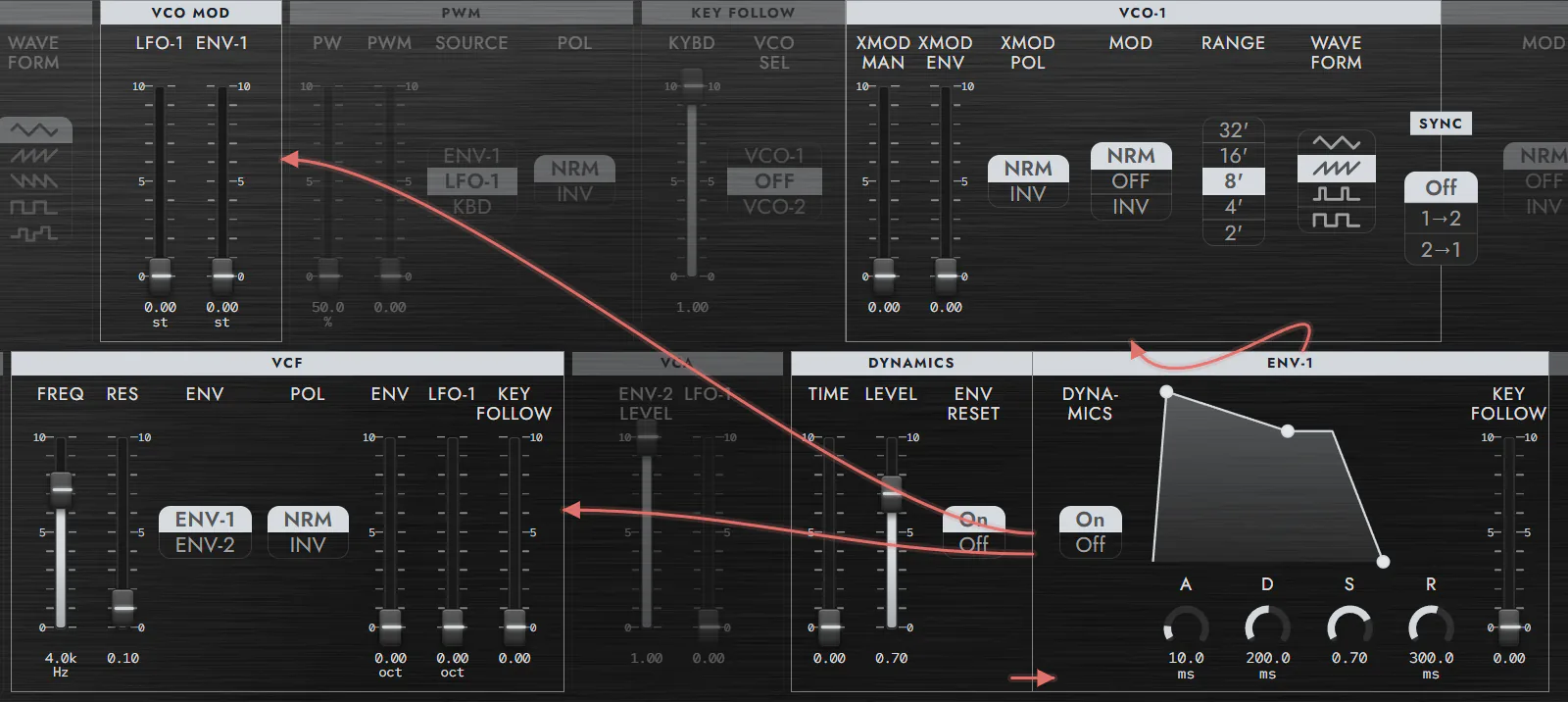This screenshot has height=702, width=1568.
Task: Click the VCO-1 section header
Action: (x=1143, y=13)
